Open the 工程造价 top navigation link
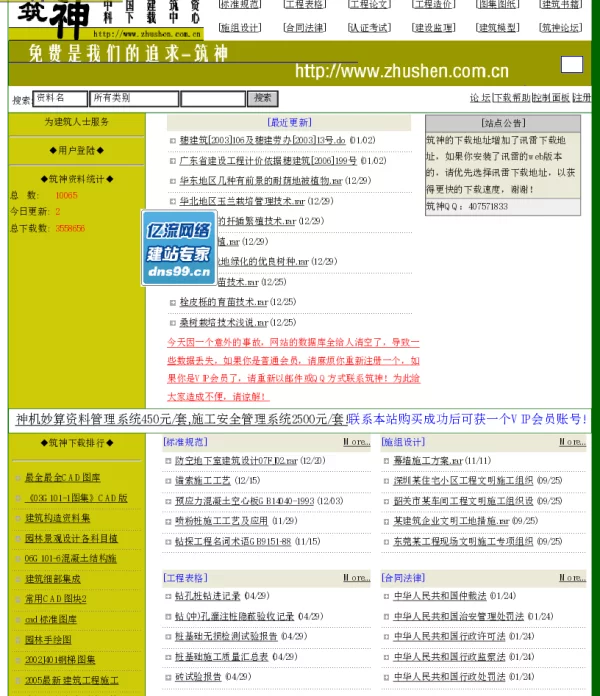This screenshot has width=600, height=696. 434,4
